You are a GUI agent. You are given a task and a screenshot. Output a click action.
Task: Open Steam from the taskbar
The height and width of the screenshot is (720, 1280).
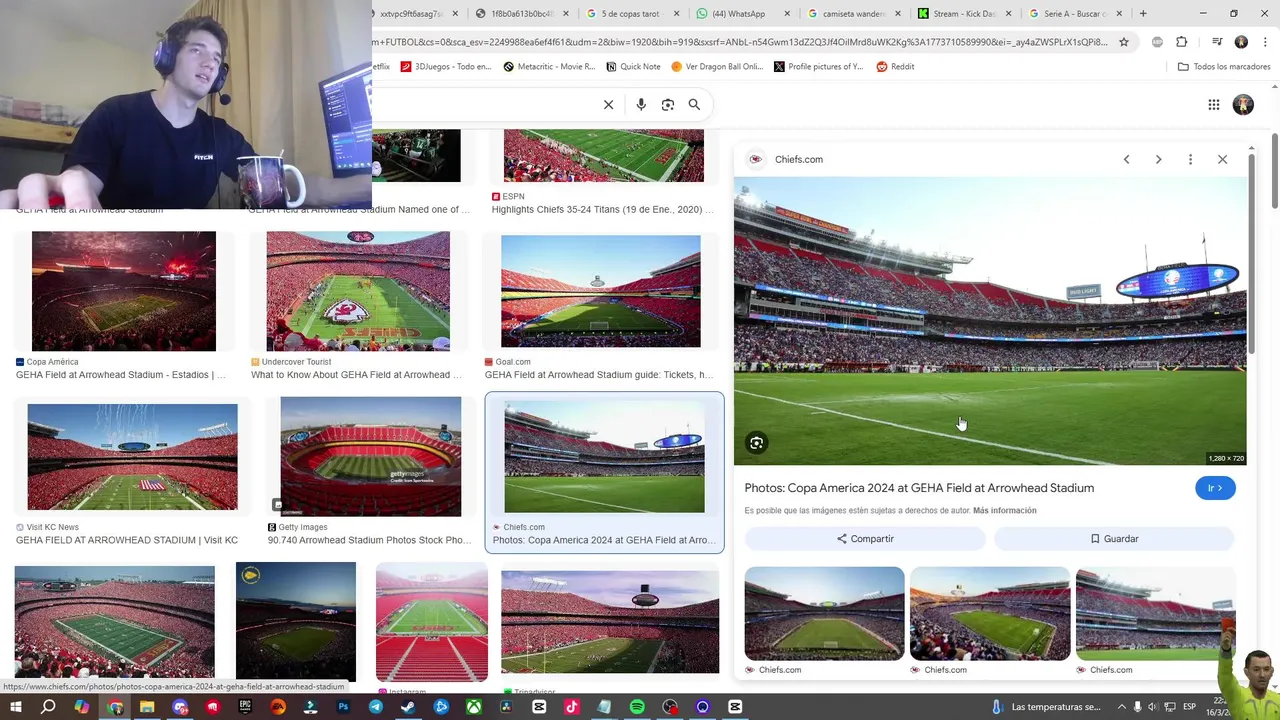[x=408, y=707]
